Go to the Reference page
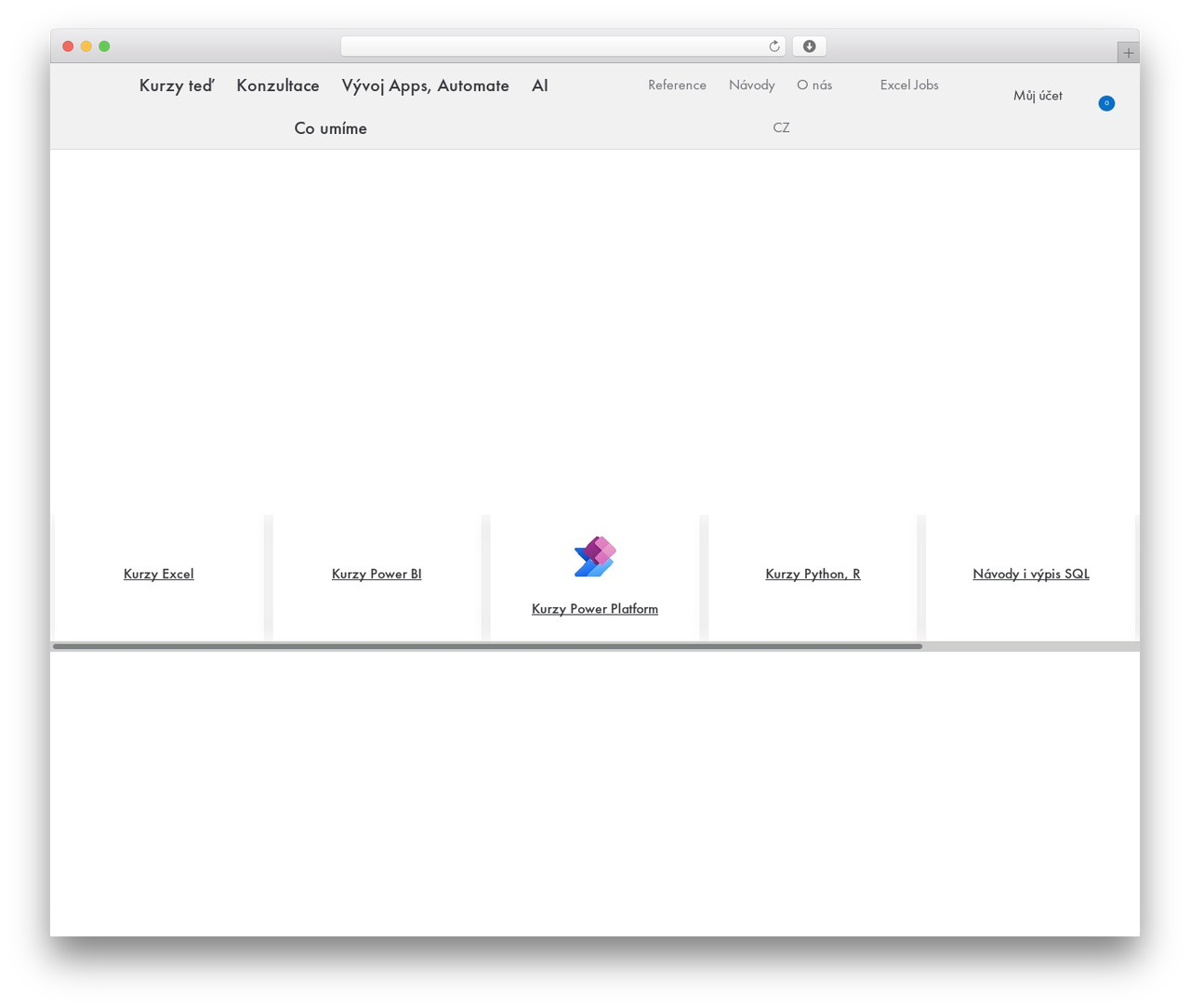The height and width of the screenshot is (1008, 1190). (x=677, y=85)
